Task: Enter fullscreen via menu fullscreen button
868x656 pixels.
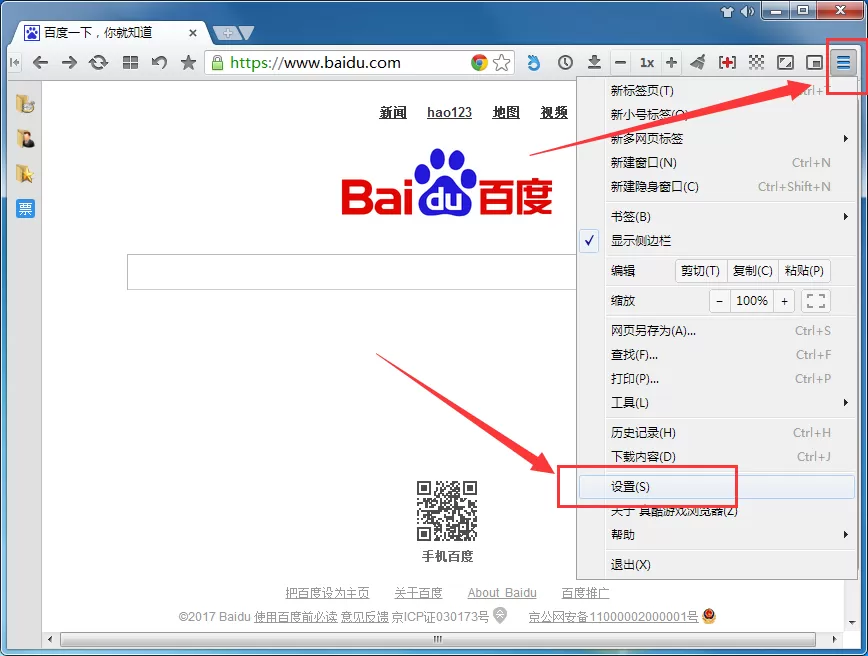Action: pyautogui.click(x=816, y=301)
